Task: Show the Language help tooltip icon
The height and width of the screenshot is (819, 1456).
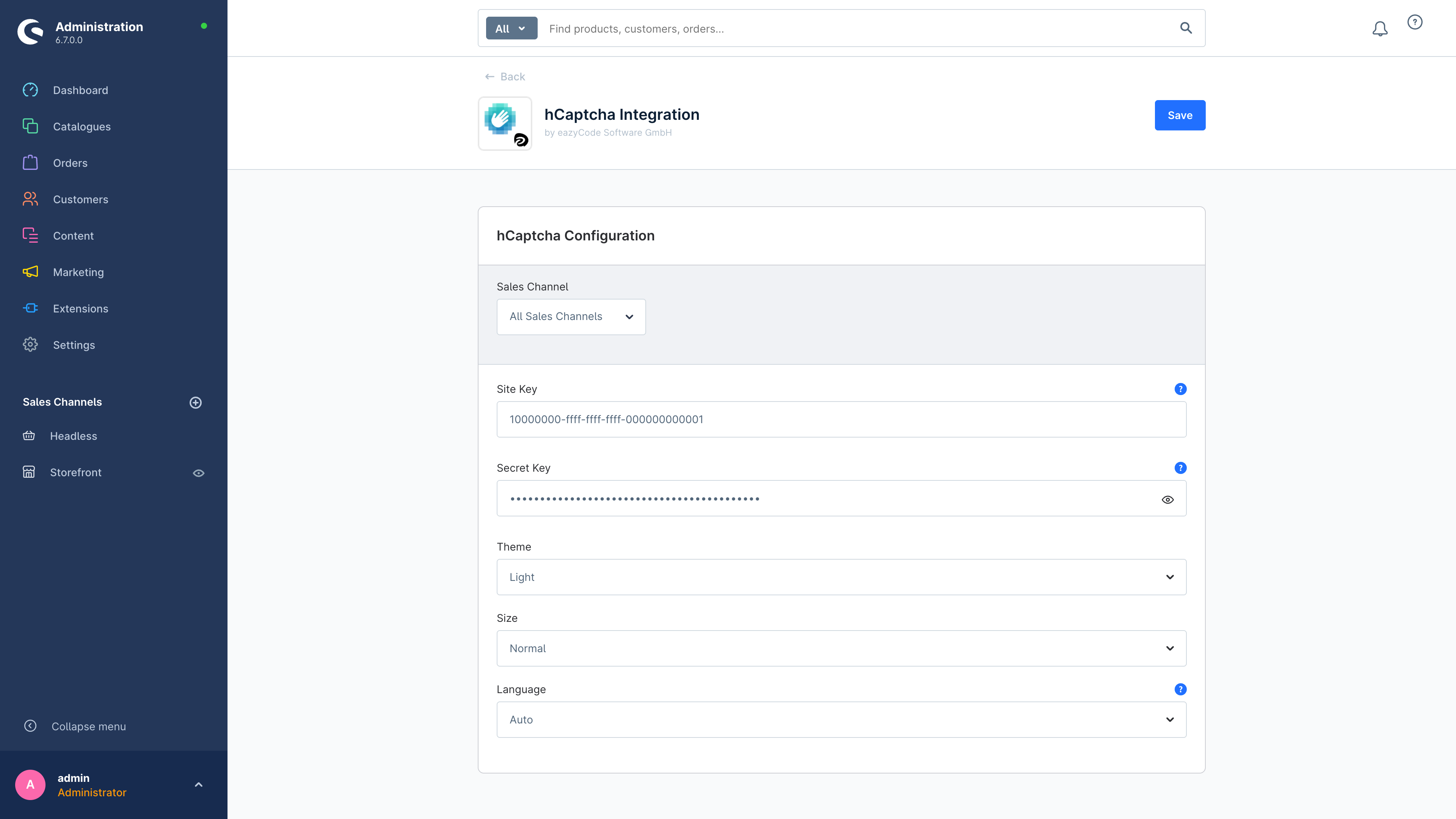Action: [x=1180, y=689]
